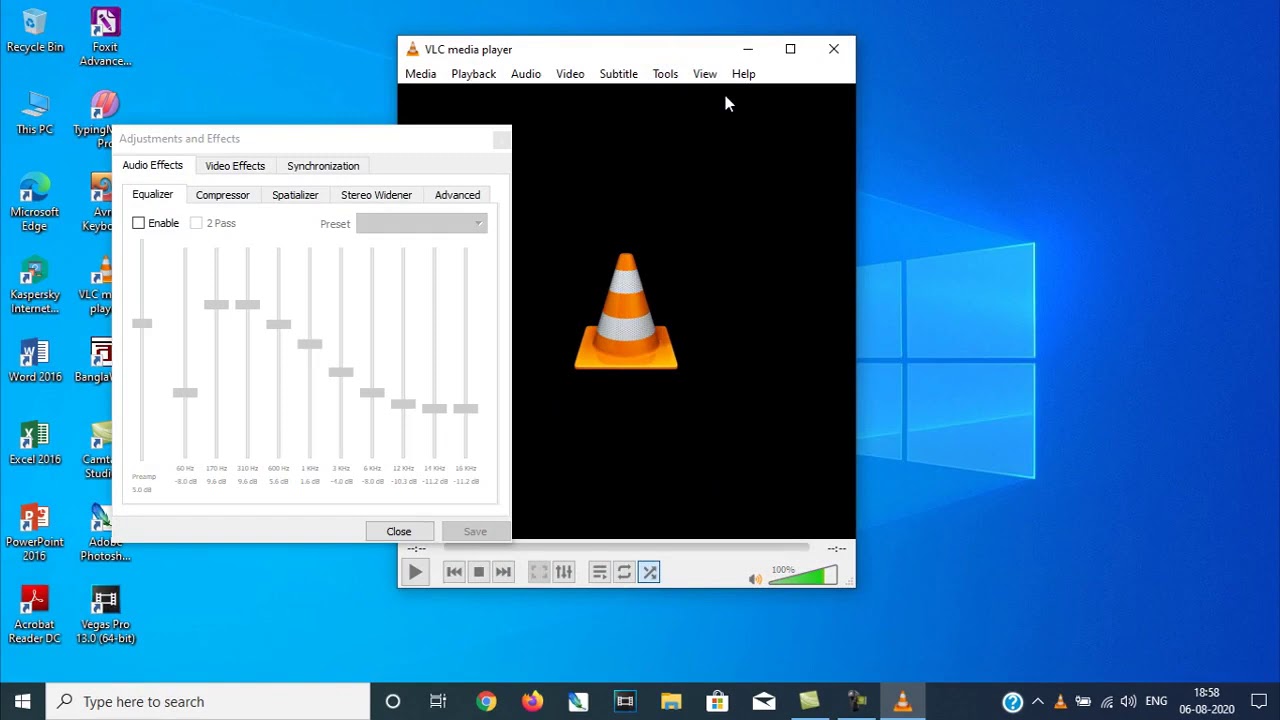Close the Adjustments and Effects dialog with Close button

pos(399,531)
